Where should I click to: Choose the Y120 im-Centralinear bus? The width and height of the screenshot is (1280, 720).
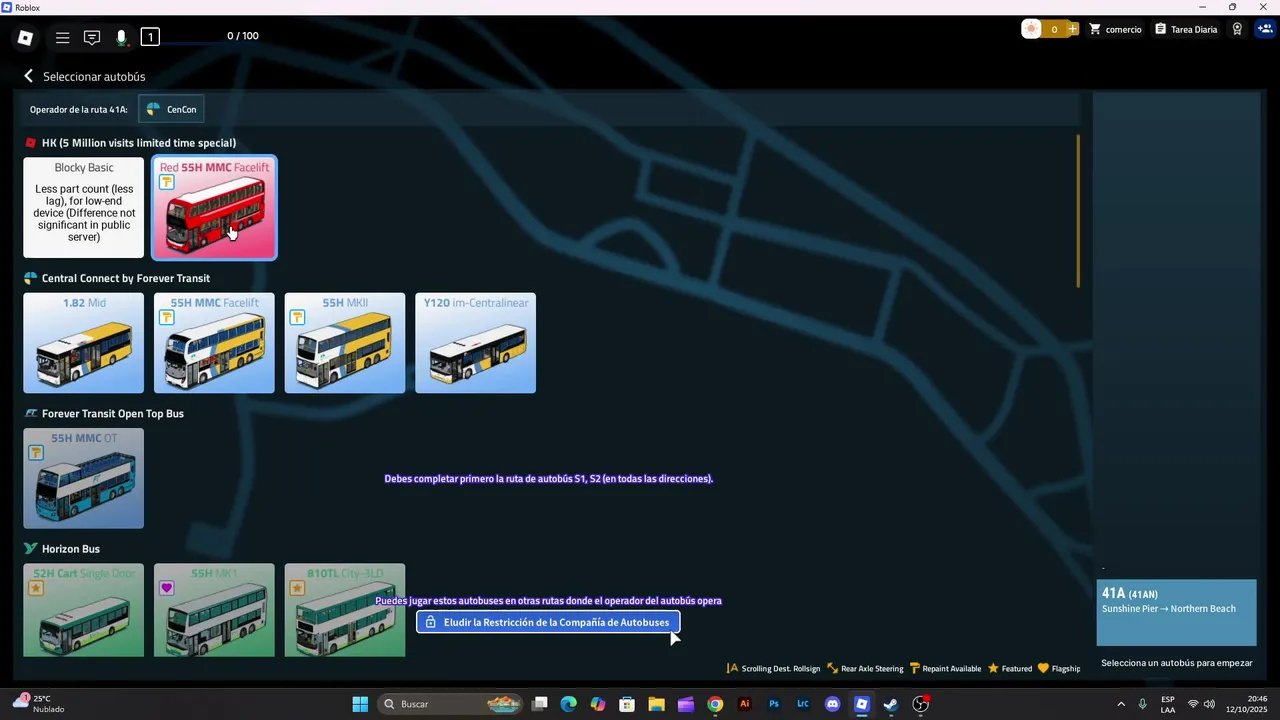pos(475,343)
